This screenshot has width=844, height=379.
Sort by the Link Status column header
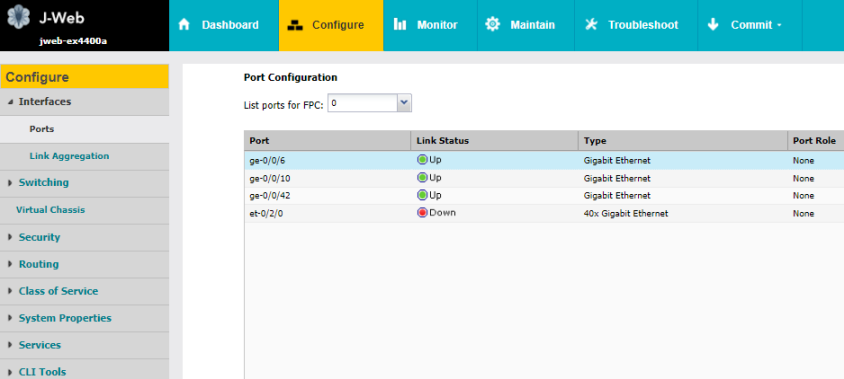(495, 141)
